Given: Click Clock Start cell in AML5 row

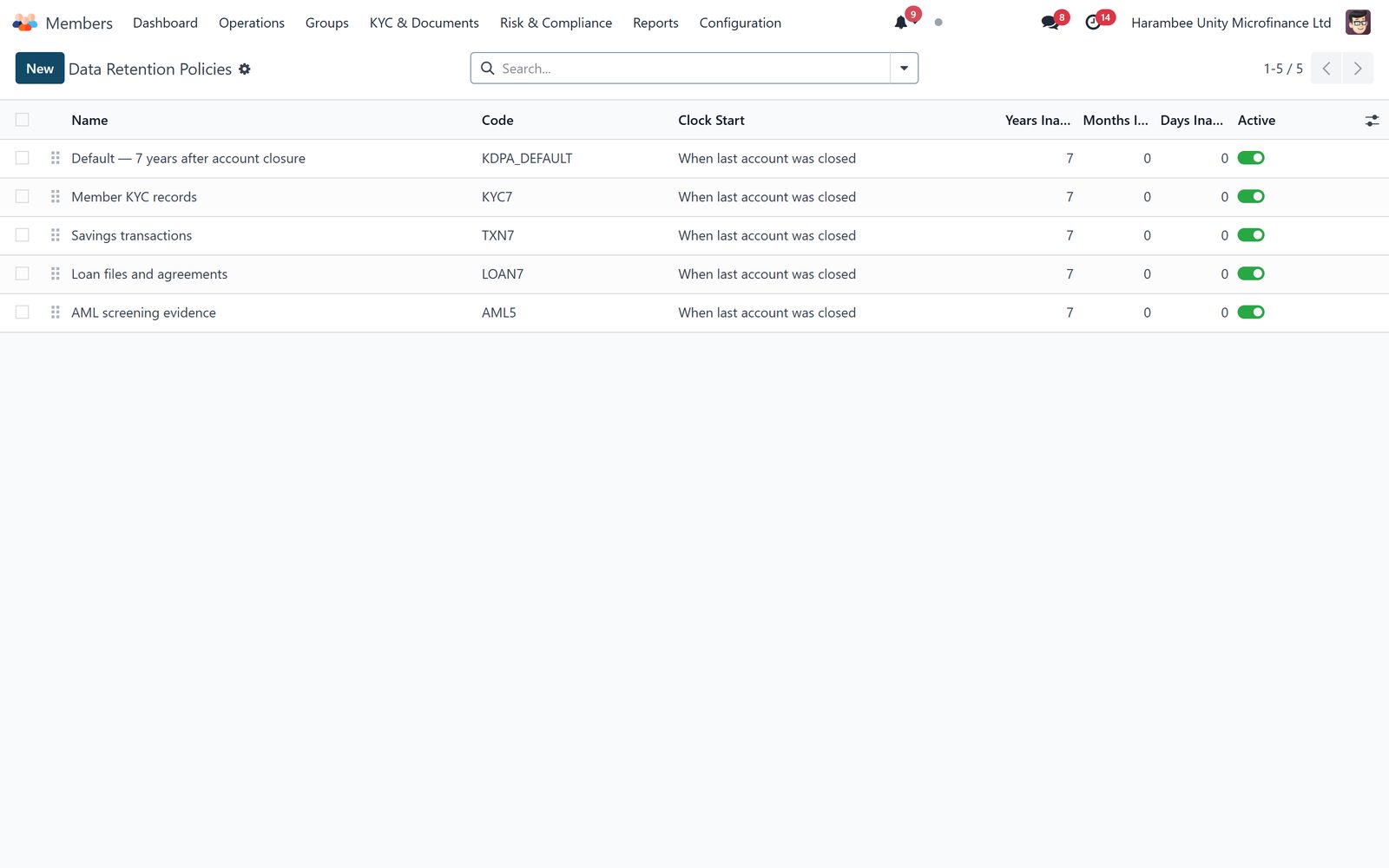Looking at the screenshot, I should click(x=767, y=312).
